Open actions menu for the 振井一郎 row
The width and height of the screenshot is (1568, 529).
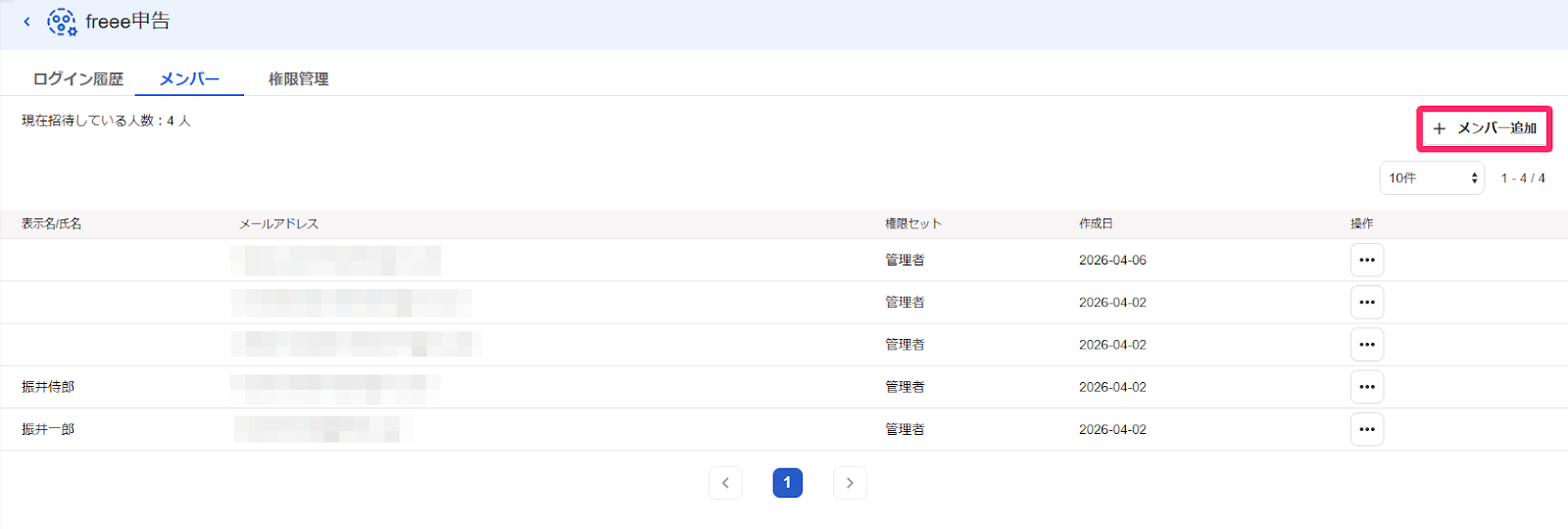(1367, 429)
